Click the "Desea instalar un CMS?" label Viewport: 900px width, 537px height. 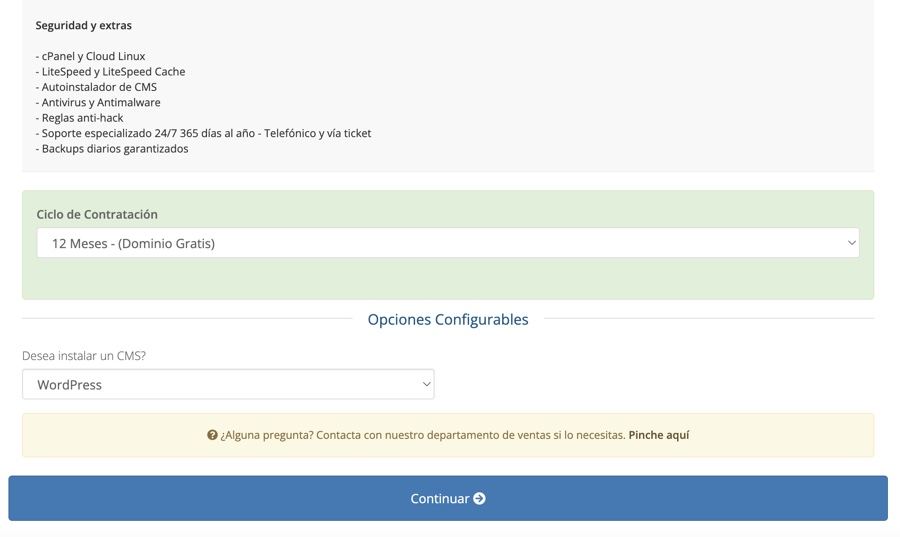[84, 355]
